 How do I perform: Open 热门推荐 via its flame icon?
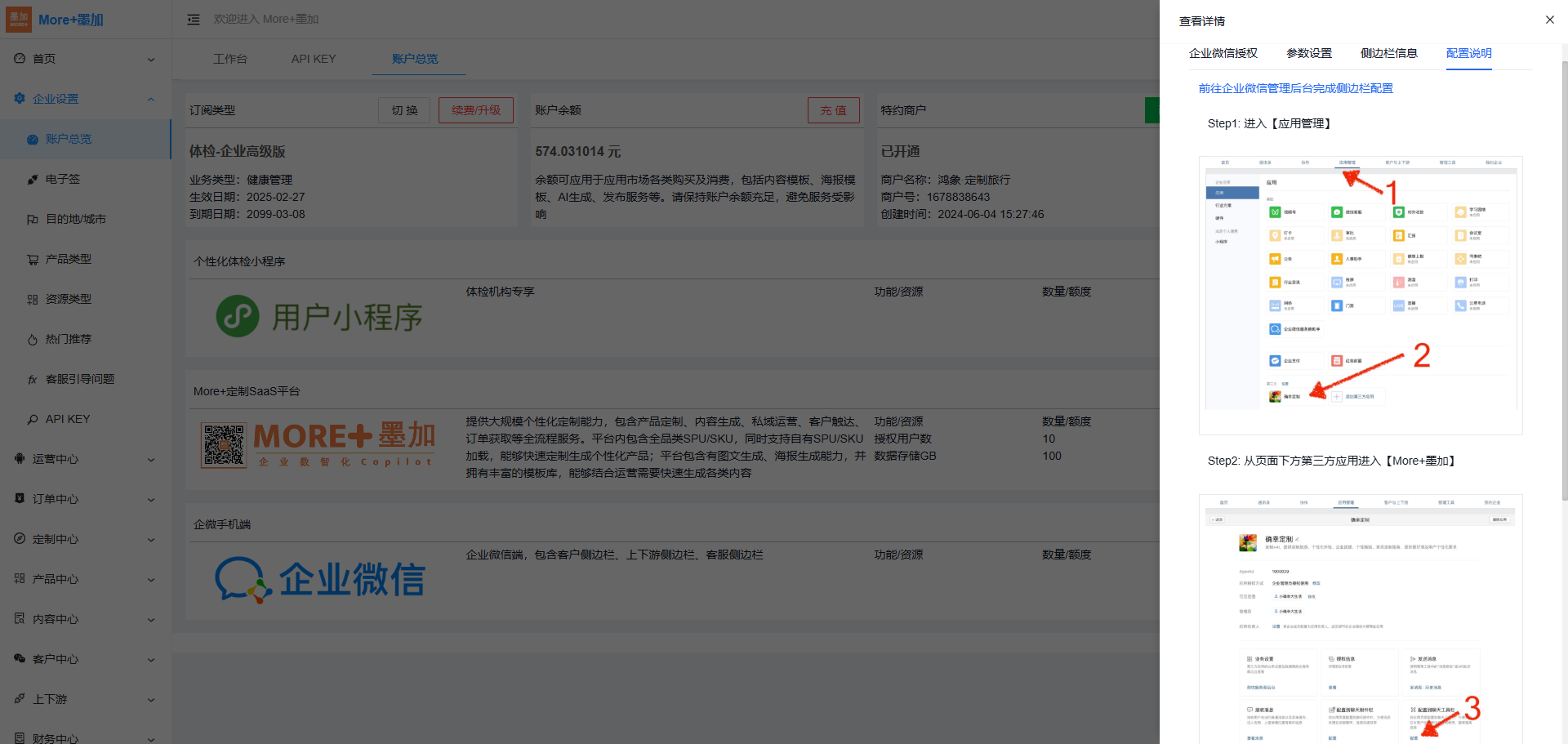point(33,340)
